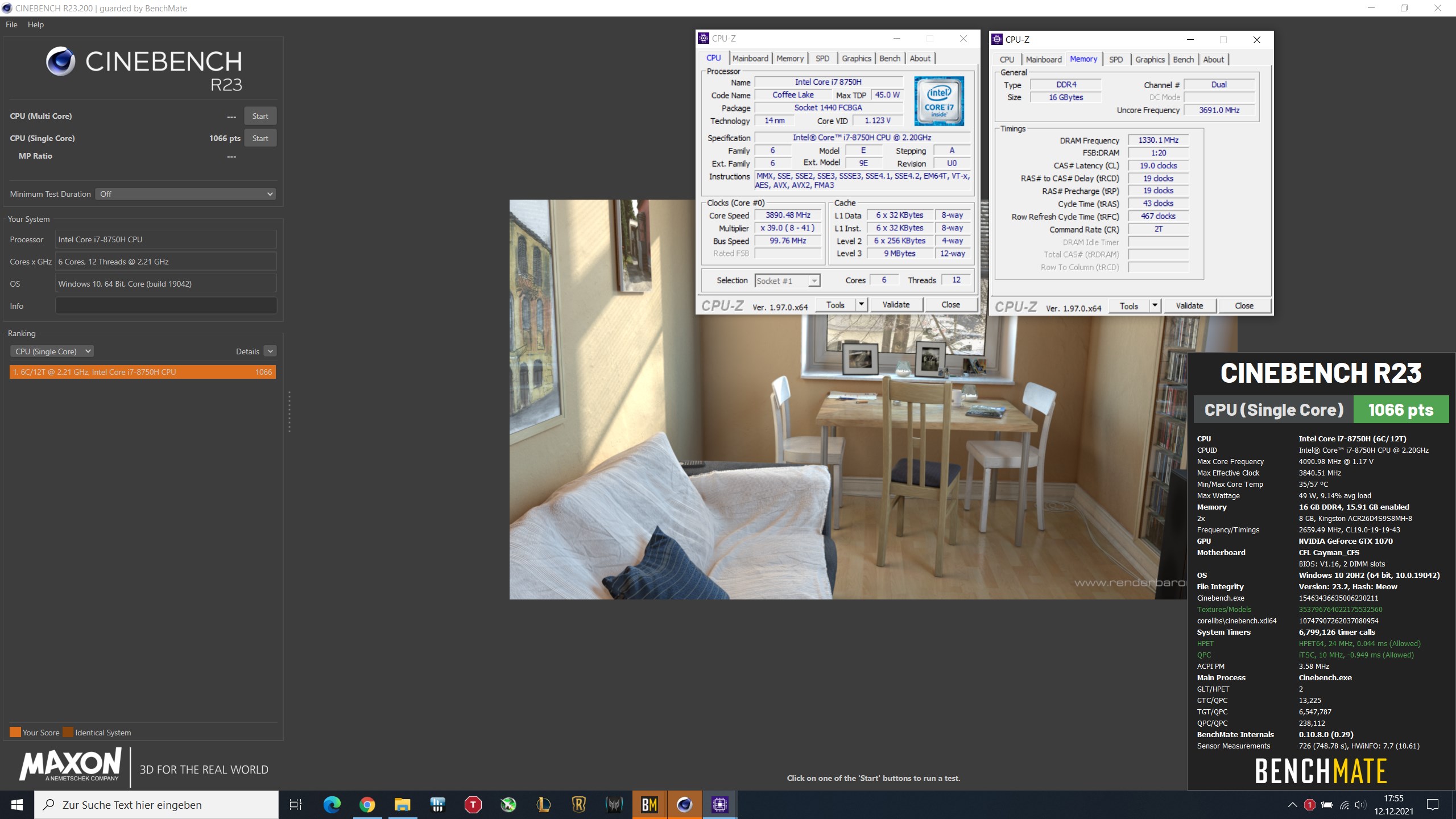Open Task View from taskbar
Image resolution: width=1456 pixels, height=819 pixels.
(296, 805)
